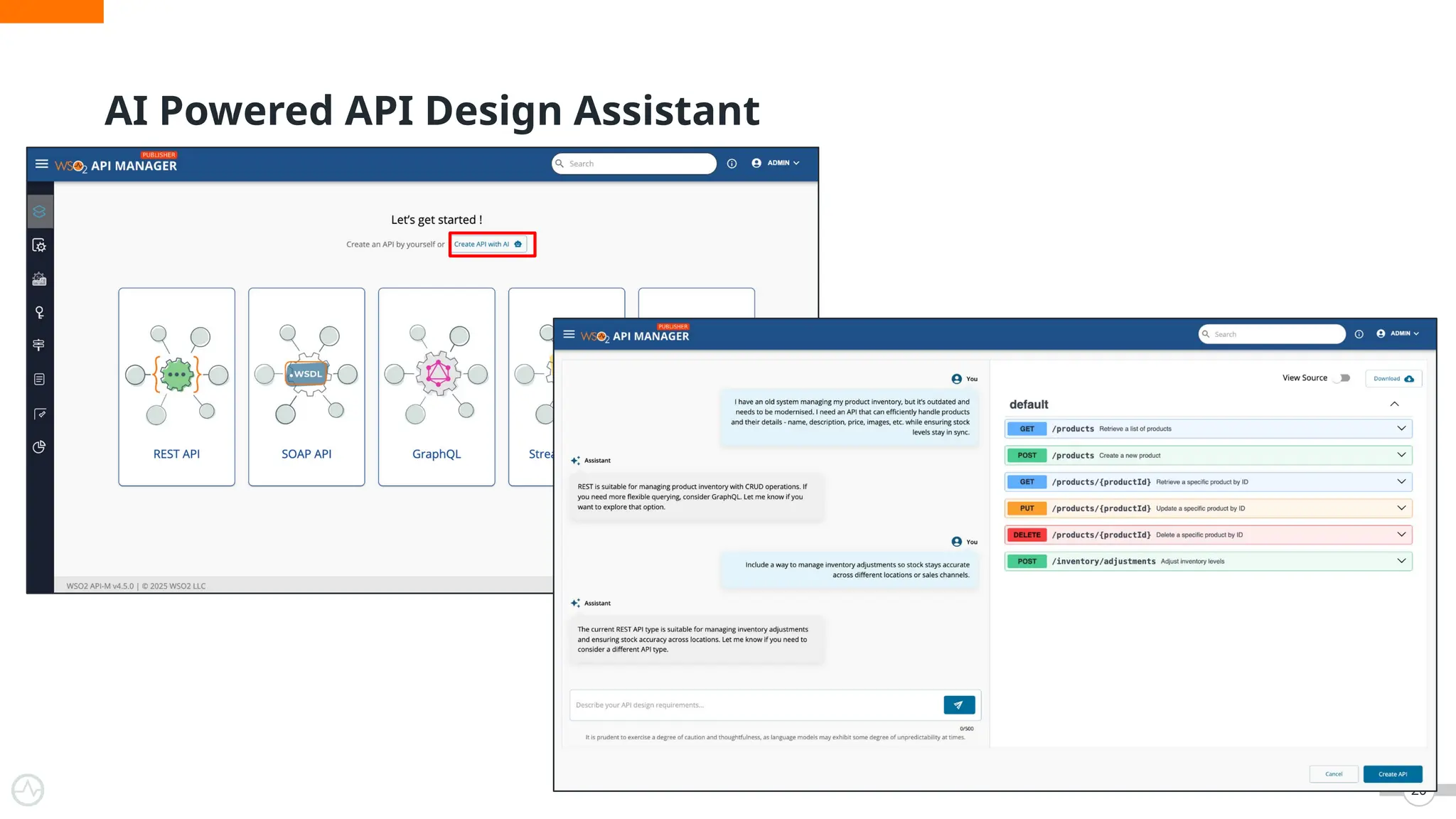Open services gear-document icon in sidebar

40,245
